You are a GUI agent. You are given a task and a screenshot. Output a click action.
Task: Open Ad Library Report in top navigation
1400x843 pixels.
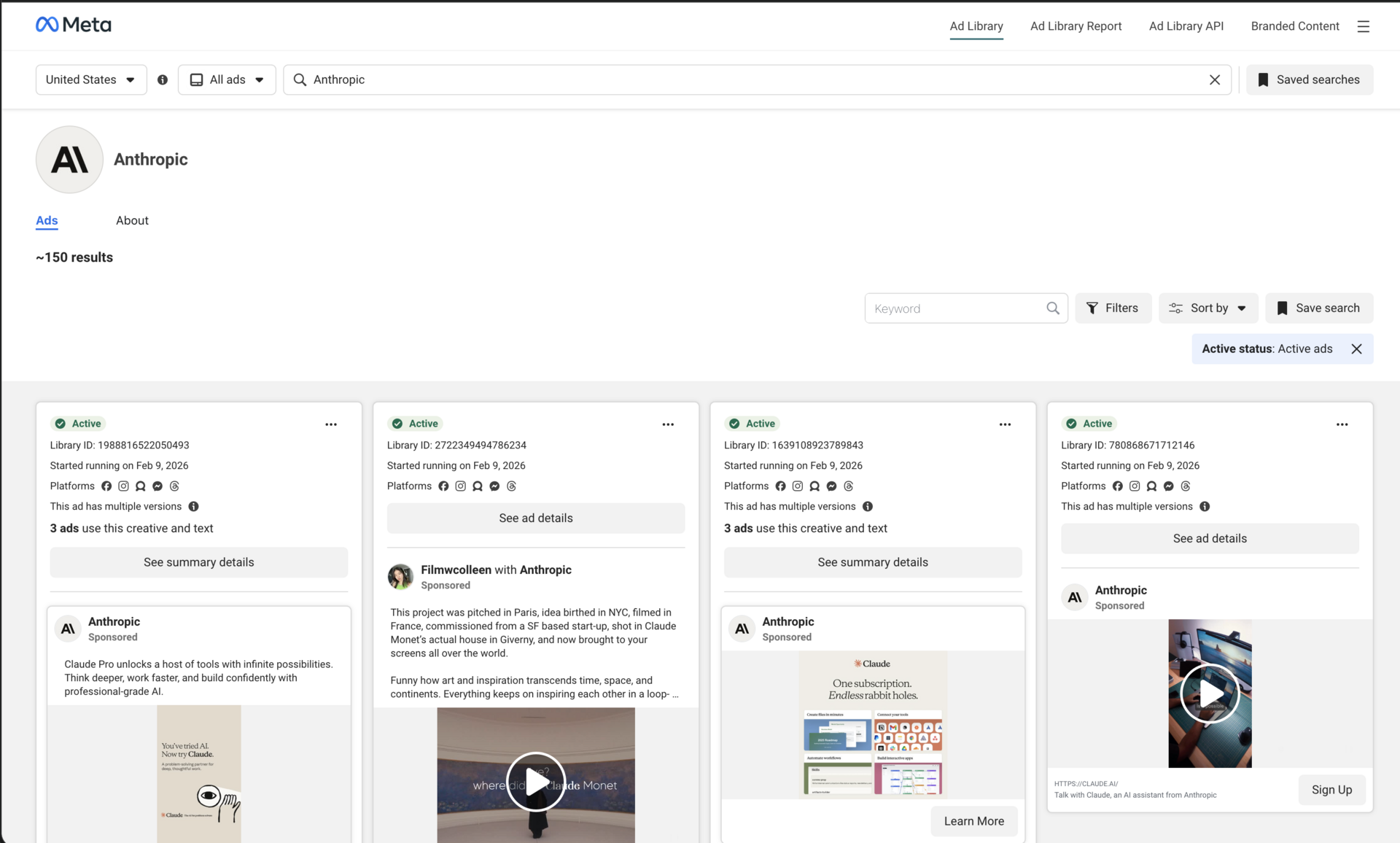pos(1076,26)
